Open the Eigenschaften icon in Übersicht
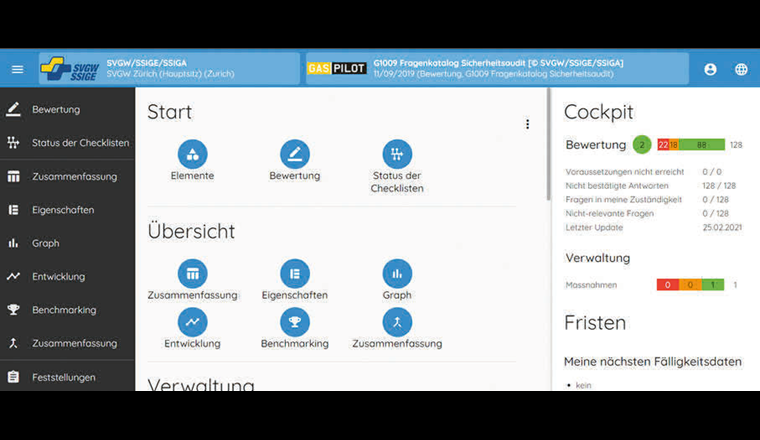The image size is (760, 440). click(x=294, y=273)
